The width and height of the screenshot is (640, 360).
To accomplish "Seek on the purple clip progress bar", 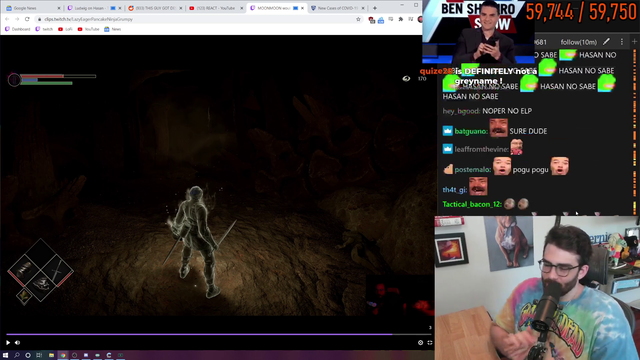I will pos(219,334).
